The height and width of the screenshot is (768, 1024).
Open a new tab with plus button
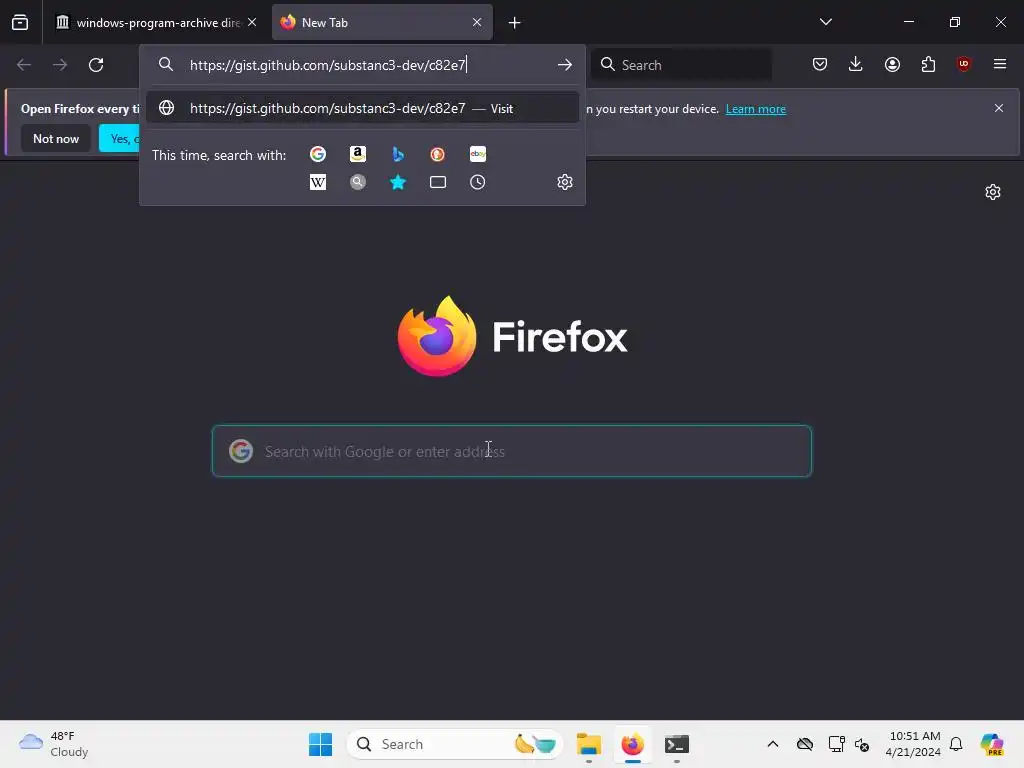(x=515, y=23)
